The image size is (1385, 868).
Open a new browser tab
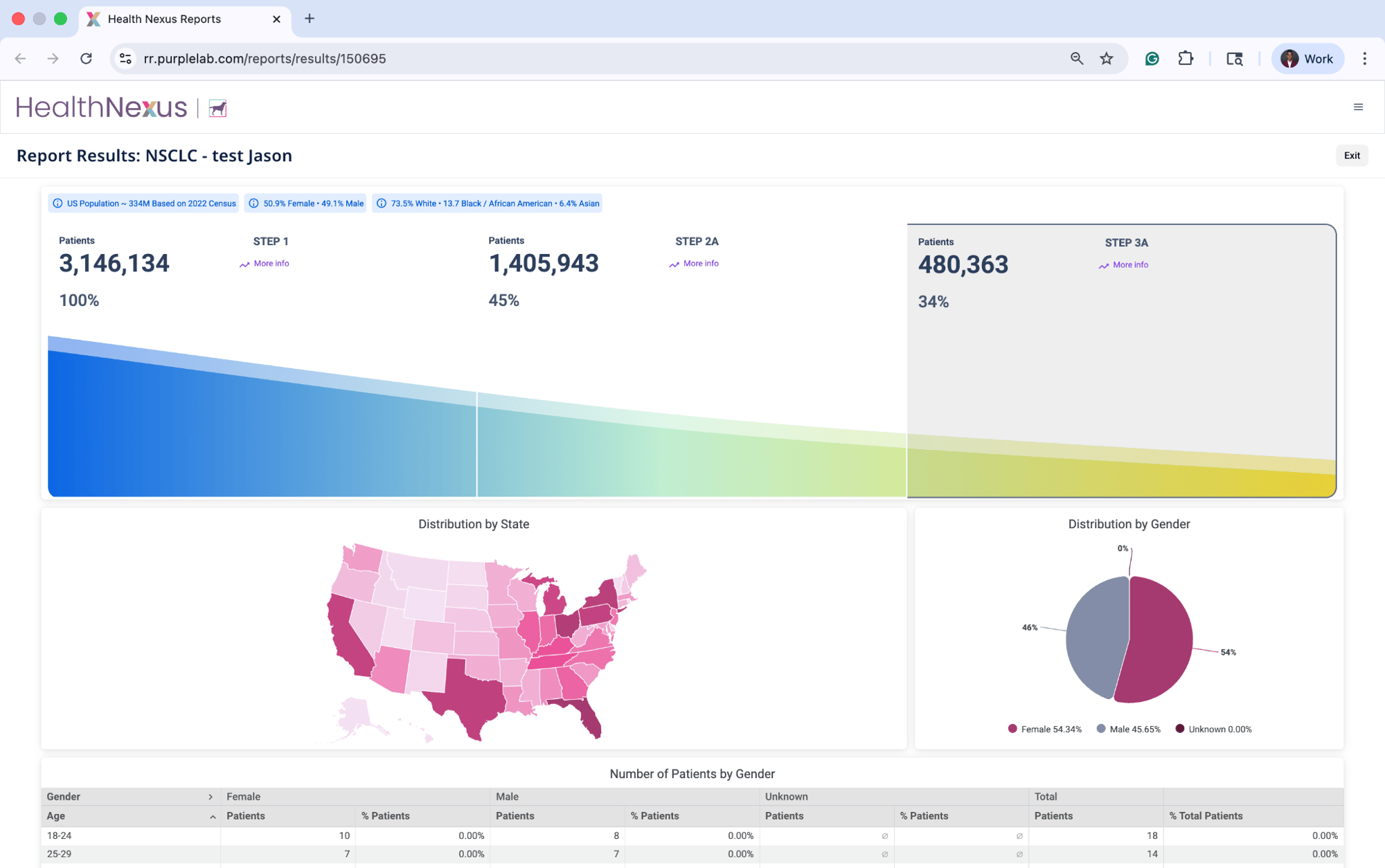tap(310, 19)
